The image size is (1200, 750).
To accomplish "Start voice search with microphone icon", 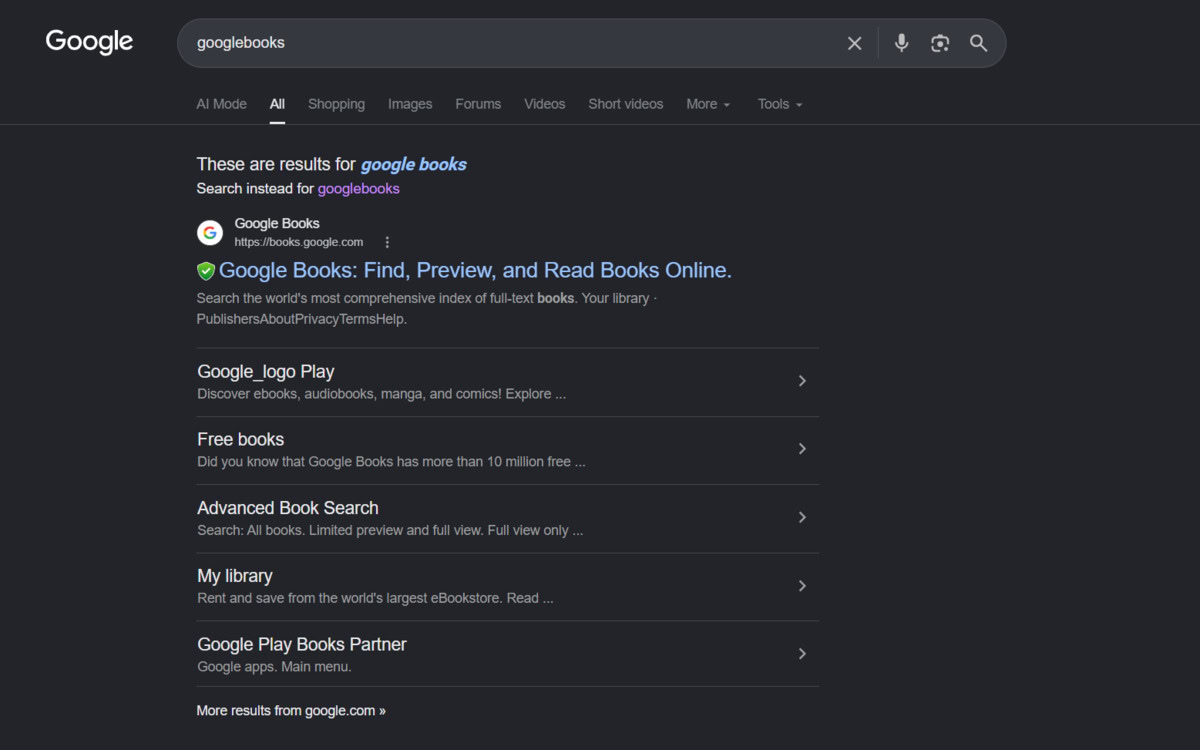I will tap(901, 43).
